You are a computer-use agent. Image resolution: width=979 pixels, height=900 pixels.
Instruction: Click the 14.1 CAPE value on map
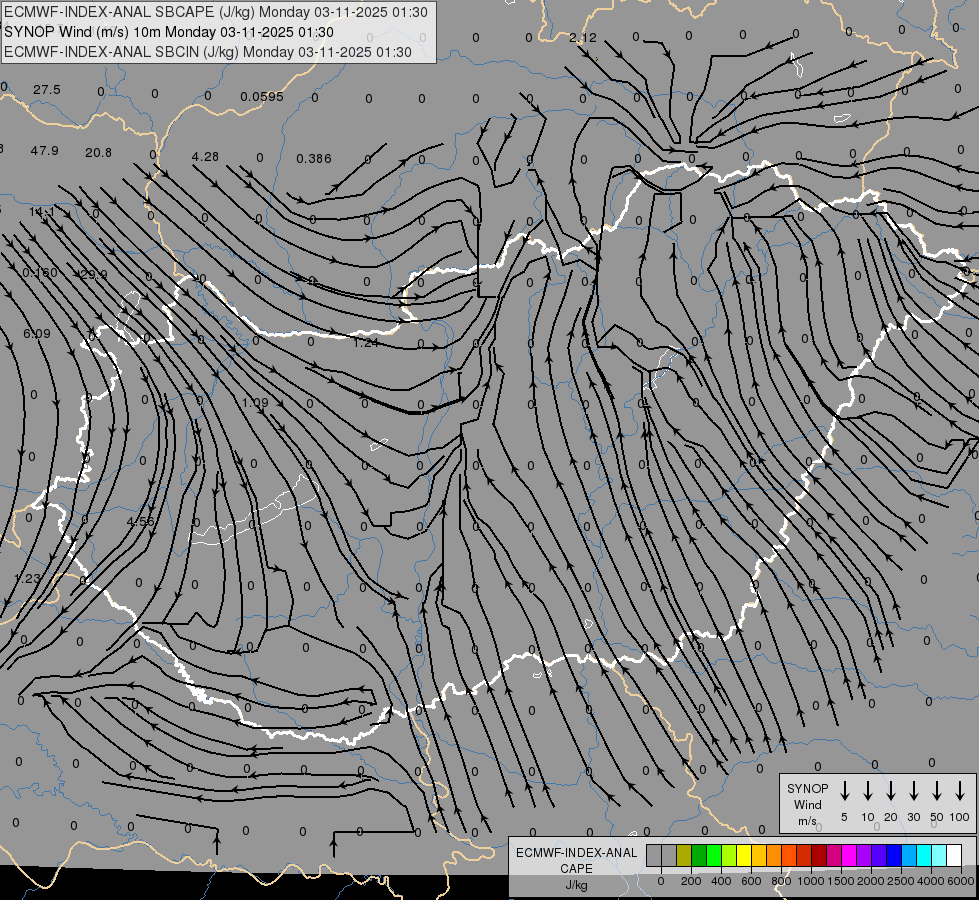(42, 212)
